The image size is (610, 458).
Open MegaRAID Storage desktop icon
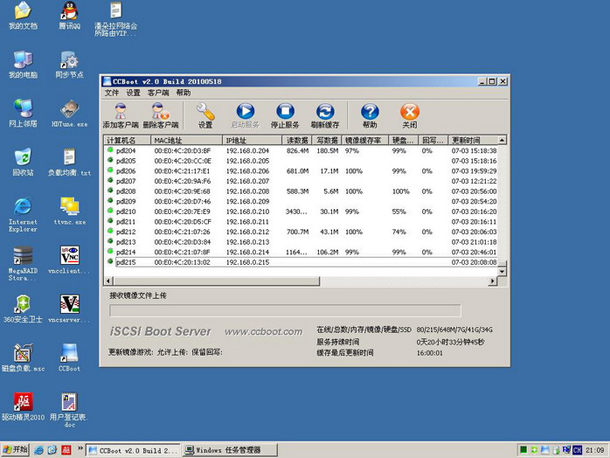[x=23, y=263]
